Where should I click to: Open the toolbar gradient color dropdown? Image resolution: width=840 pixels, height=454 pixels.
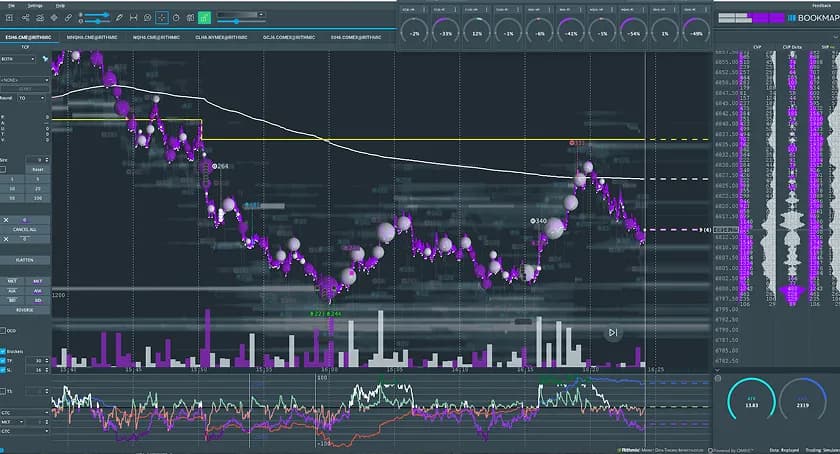[240, 14]
